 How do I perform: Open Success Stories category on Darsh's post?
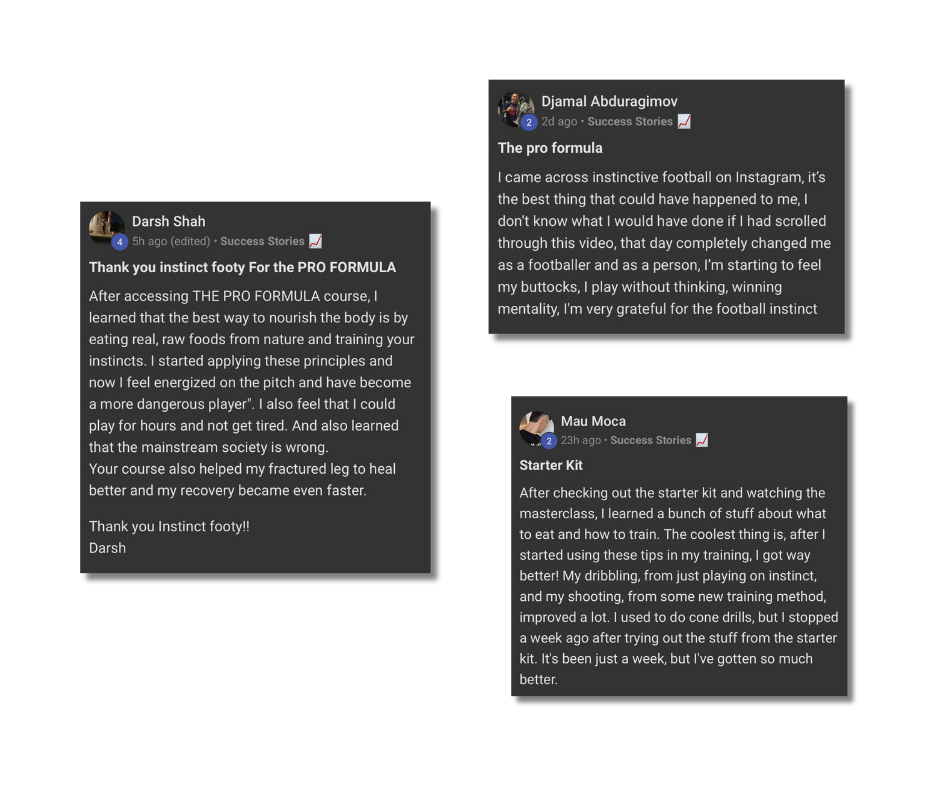262,241
